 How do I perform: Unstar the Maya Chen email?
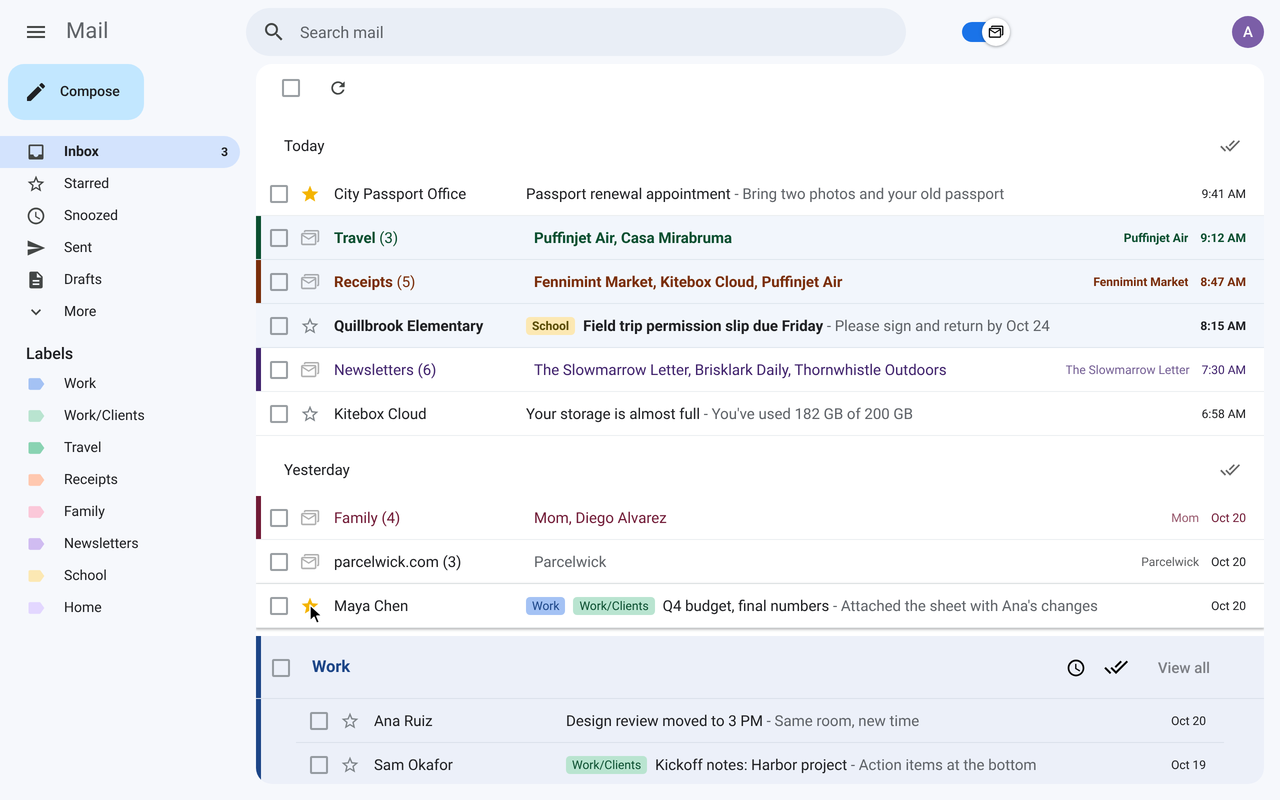pyautogui.click(x=310, y=606)
